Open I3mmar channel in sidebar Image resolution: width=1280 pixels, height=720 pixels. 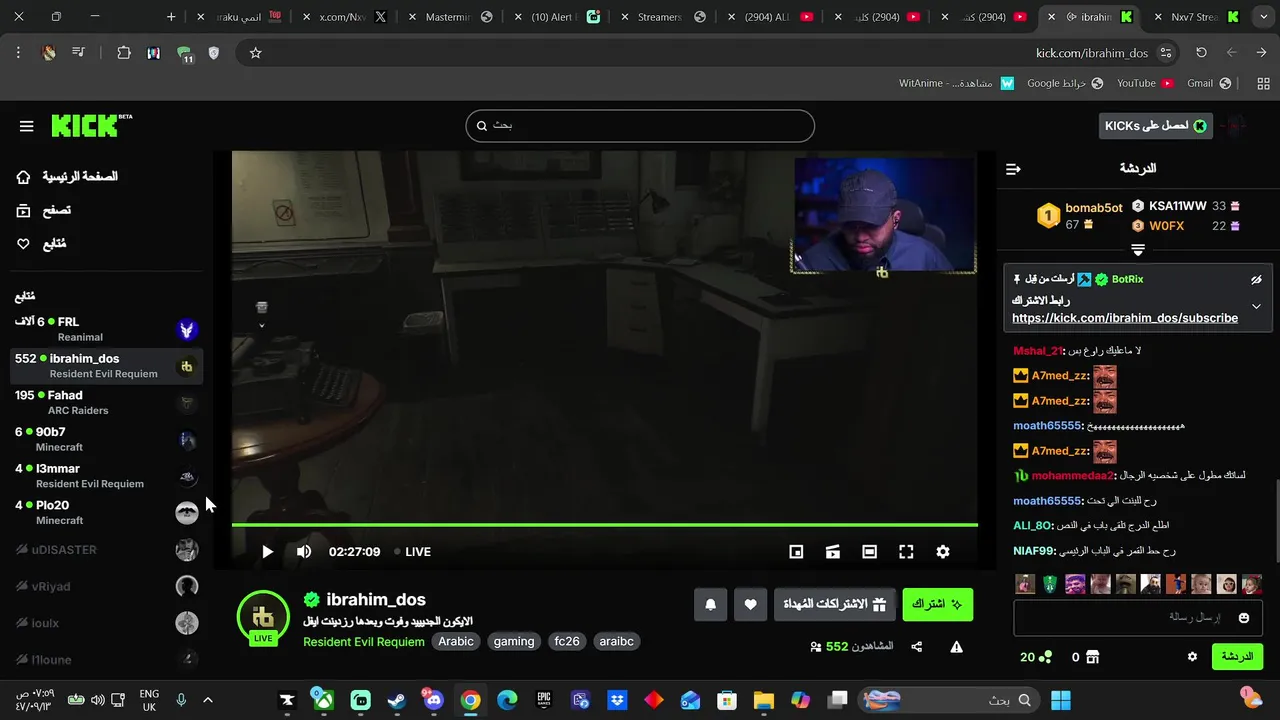coord(106,476)
